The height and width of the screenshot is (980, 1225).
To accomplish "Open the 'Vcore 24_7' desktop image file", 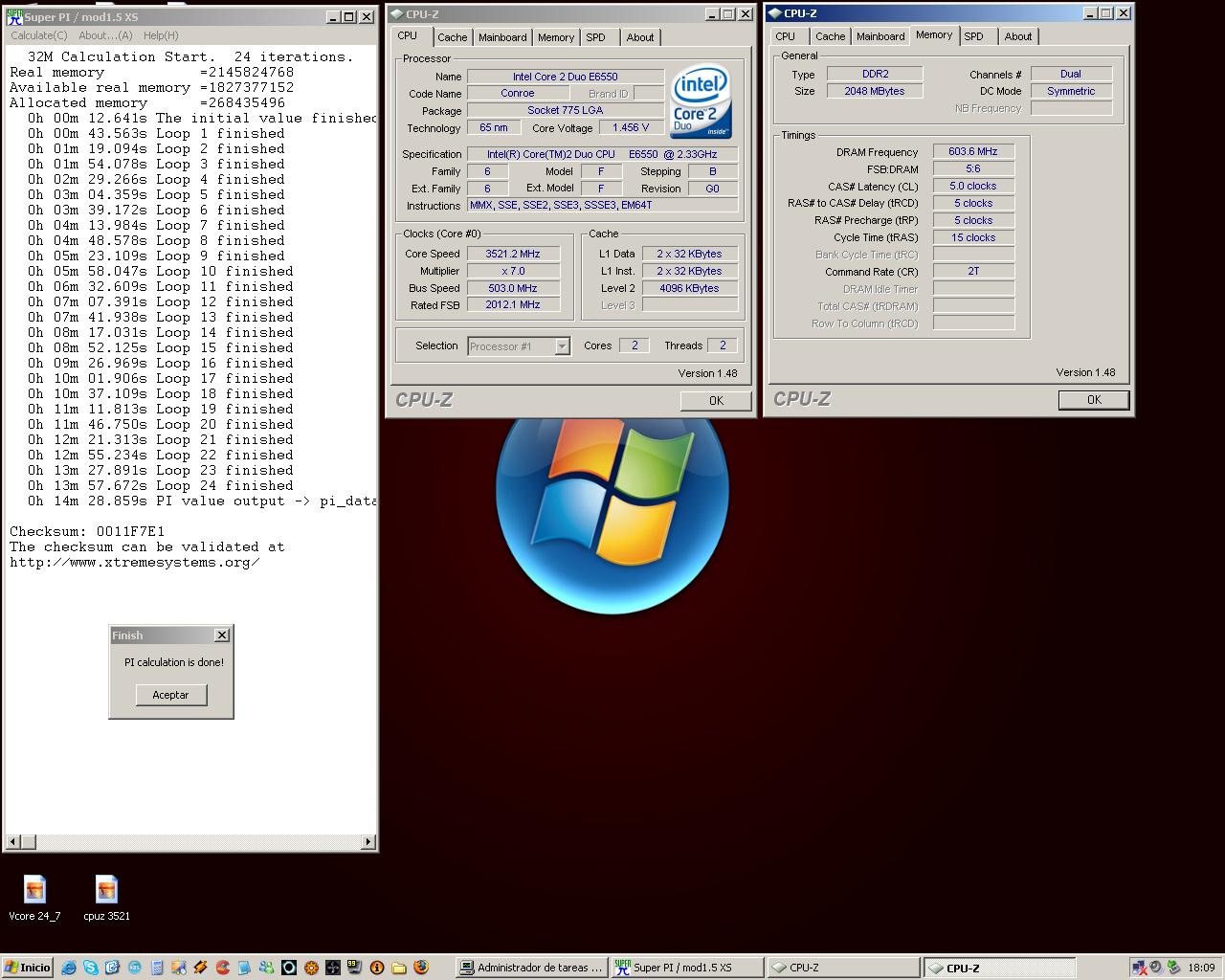I will click(x=34, y=899).
